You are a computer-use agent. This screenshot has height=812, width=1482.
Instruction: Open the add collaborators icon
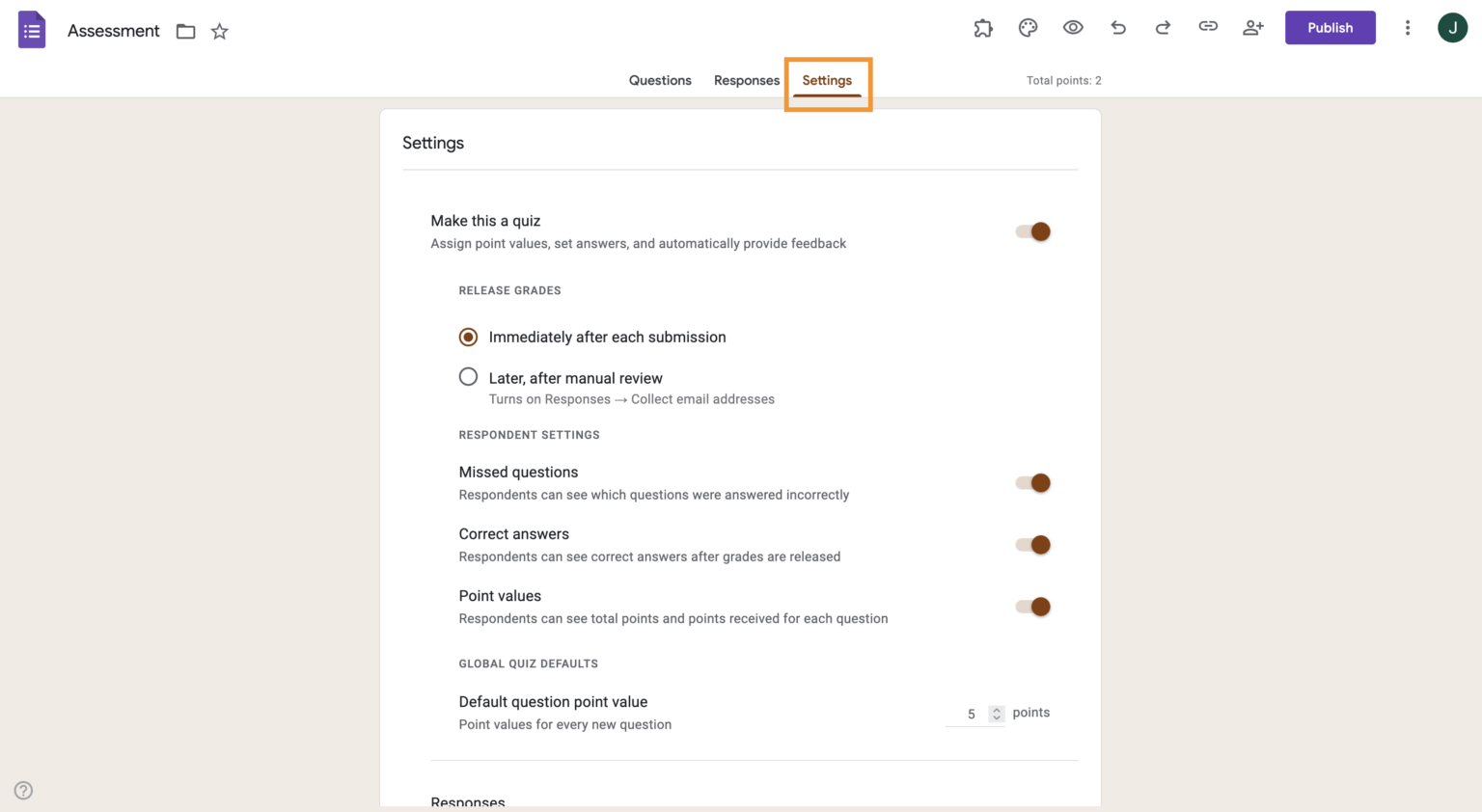pos(1252,27)
